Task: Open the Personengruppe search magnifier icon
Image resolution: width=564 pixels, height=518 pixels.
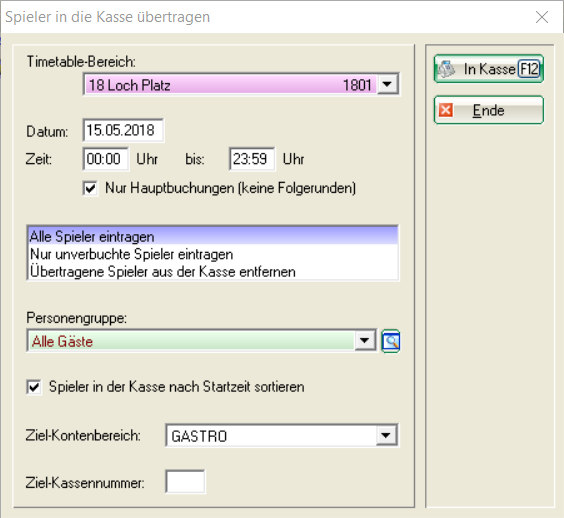Action: pos(391,341)
